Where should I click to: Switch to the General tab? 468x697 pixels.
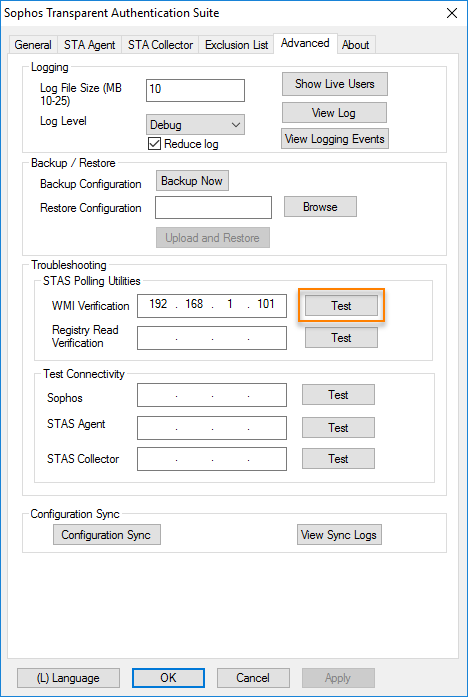pos(33,45)
